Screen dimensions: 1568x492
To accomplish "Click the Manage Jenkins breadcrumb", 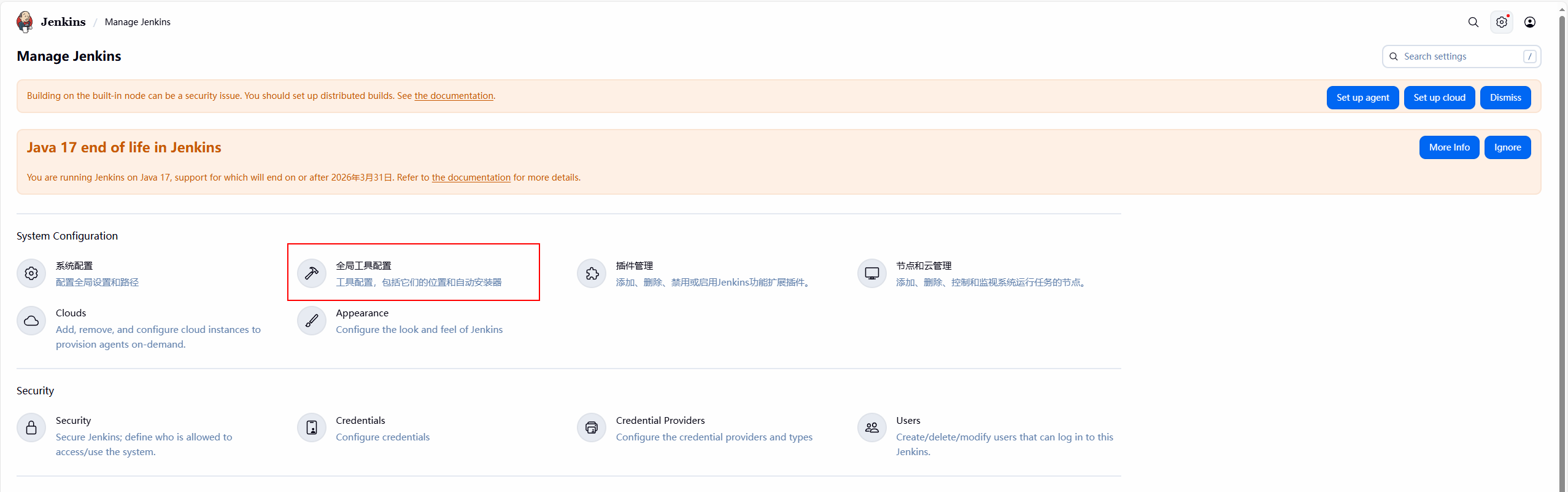I will click(x=137, y=22).
